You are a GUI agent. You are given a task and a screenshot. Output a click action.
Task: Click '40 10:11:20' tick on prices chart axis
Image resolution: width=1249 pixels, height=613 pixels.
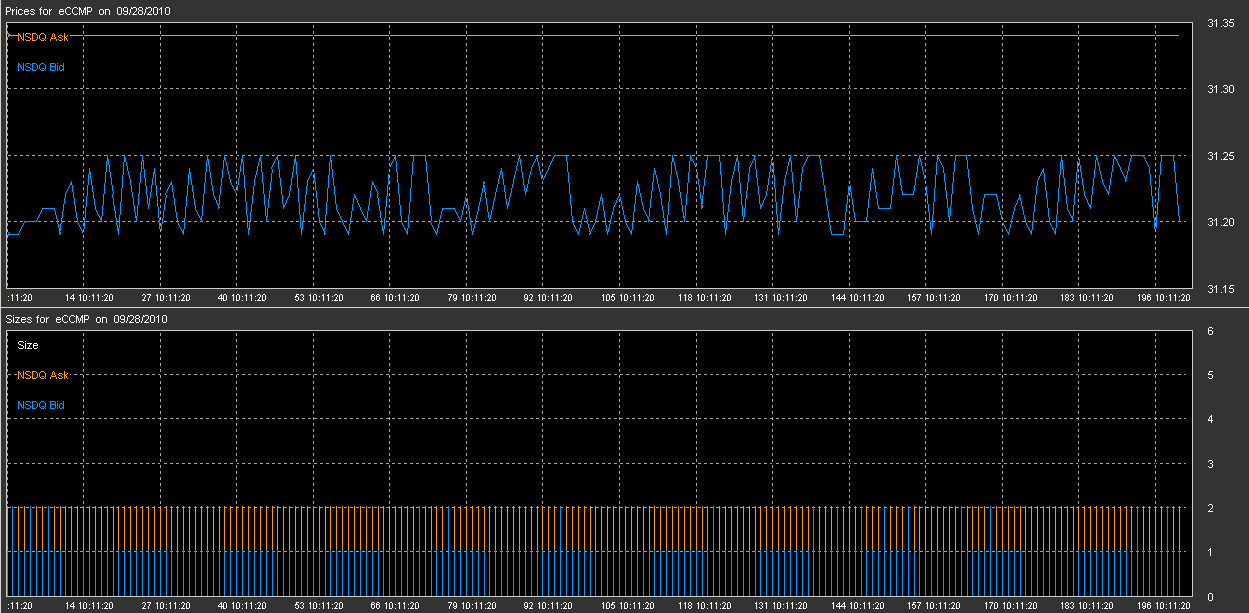tap(242, 298)
